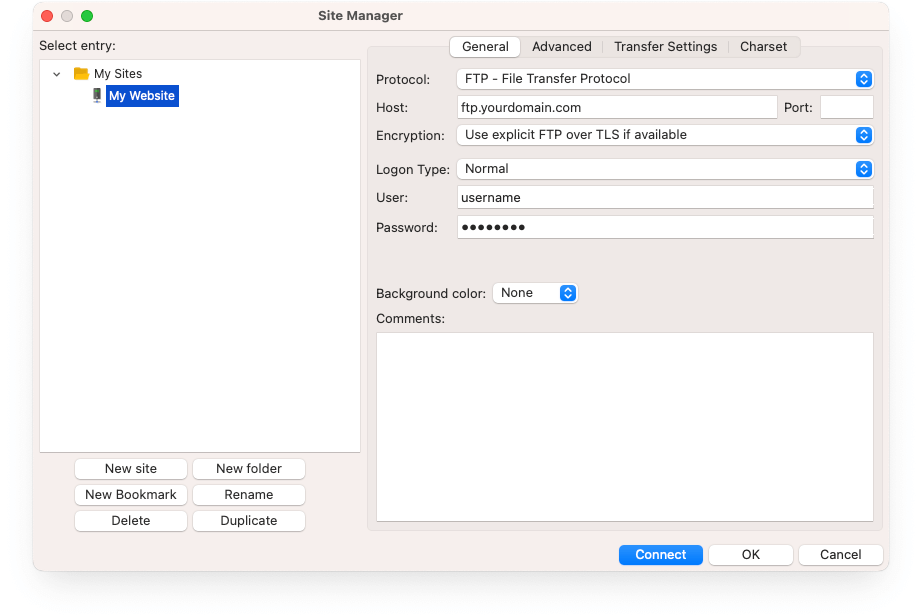
Task: Rename the selected site
Action: tap(248, 494)
